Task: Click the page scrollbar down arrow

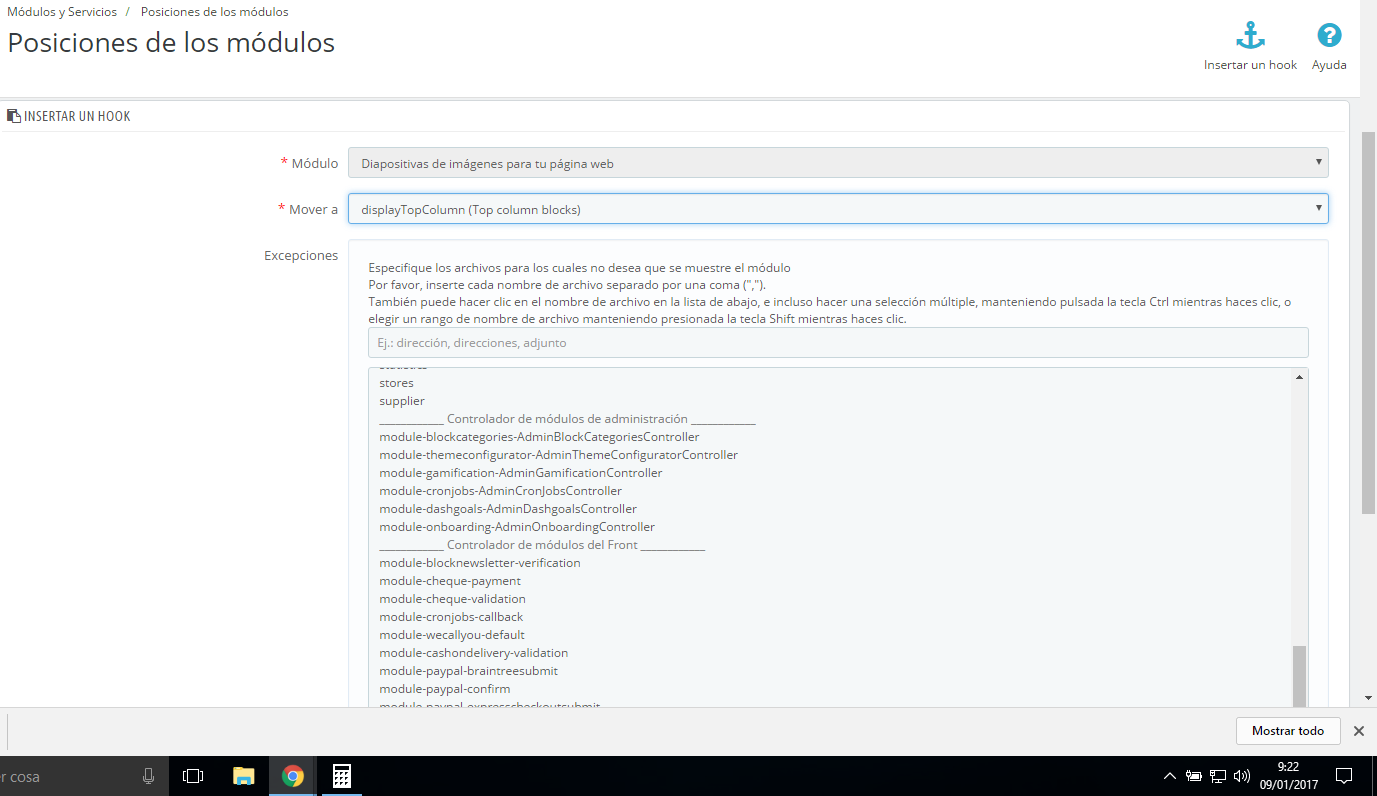Action: tap(1368, 698)
